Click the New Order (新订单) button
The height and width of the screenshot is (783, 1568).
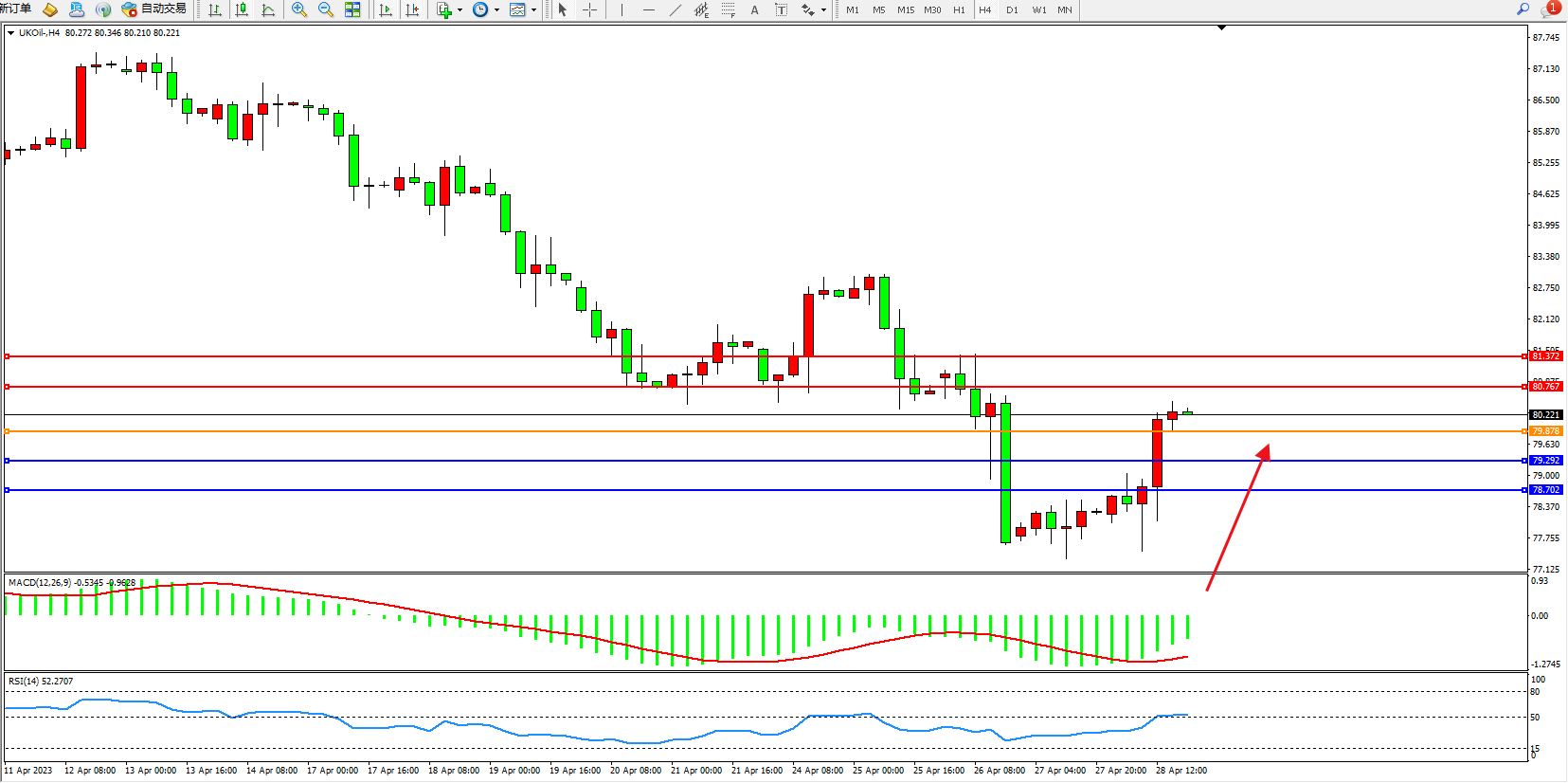point(15,9)
